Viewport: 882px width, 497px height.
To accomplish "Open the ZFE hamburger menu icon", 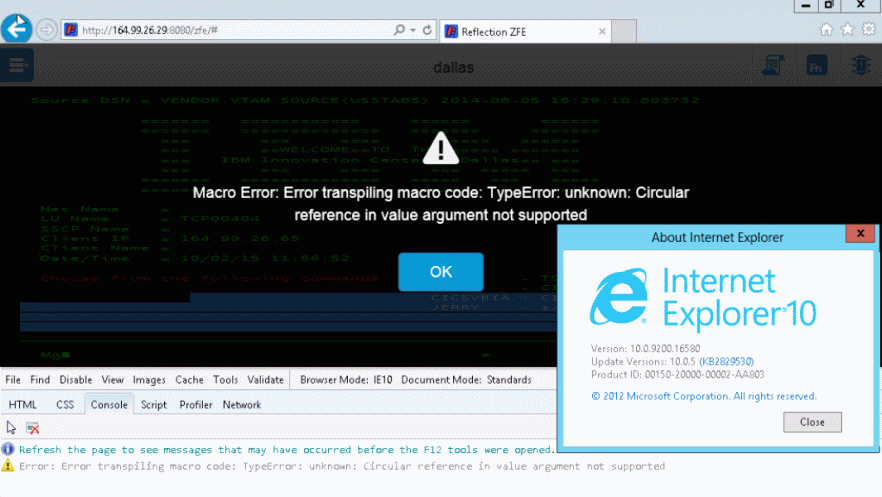I will point(17,65).
